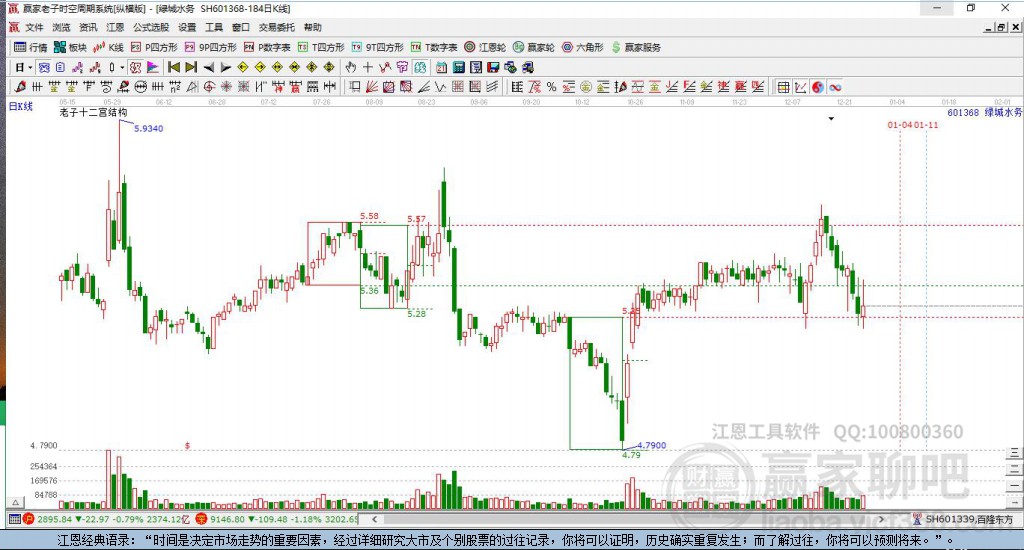This screenshot has width=1024, height=550.
Task: Toggle the highlighted blue grid icon
Action: click(43, 67)
